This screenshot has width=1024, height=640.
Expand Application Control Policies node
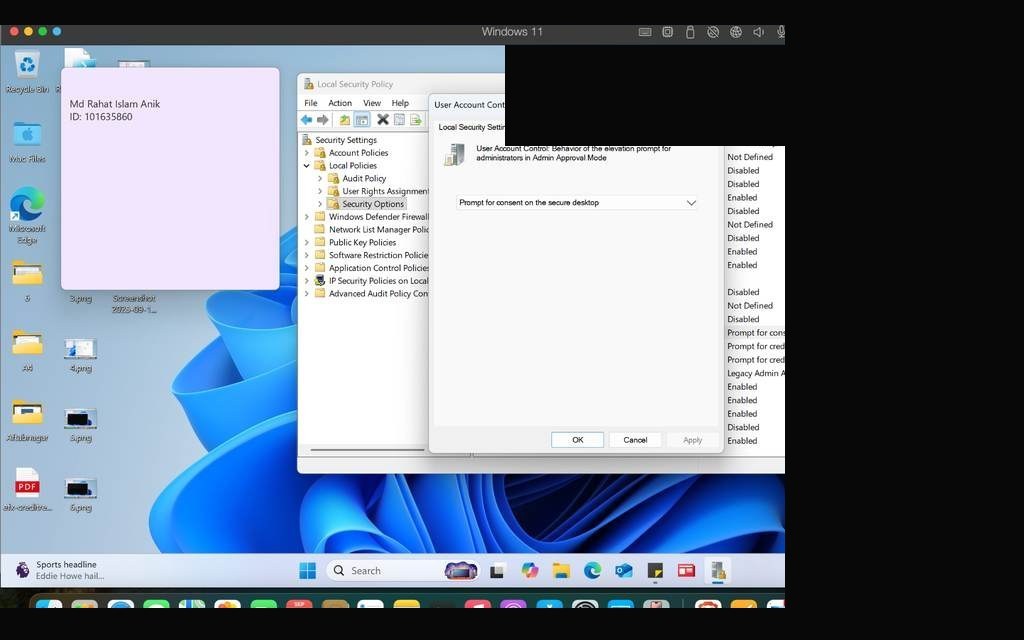pos(307,268)
